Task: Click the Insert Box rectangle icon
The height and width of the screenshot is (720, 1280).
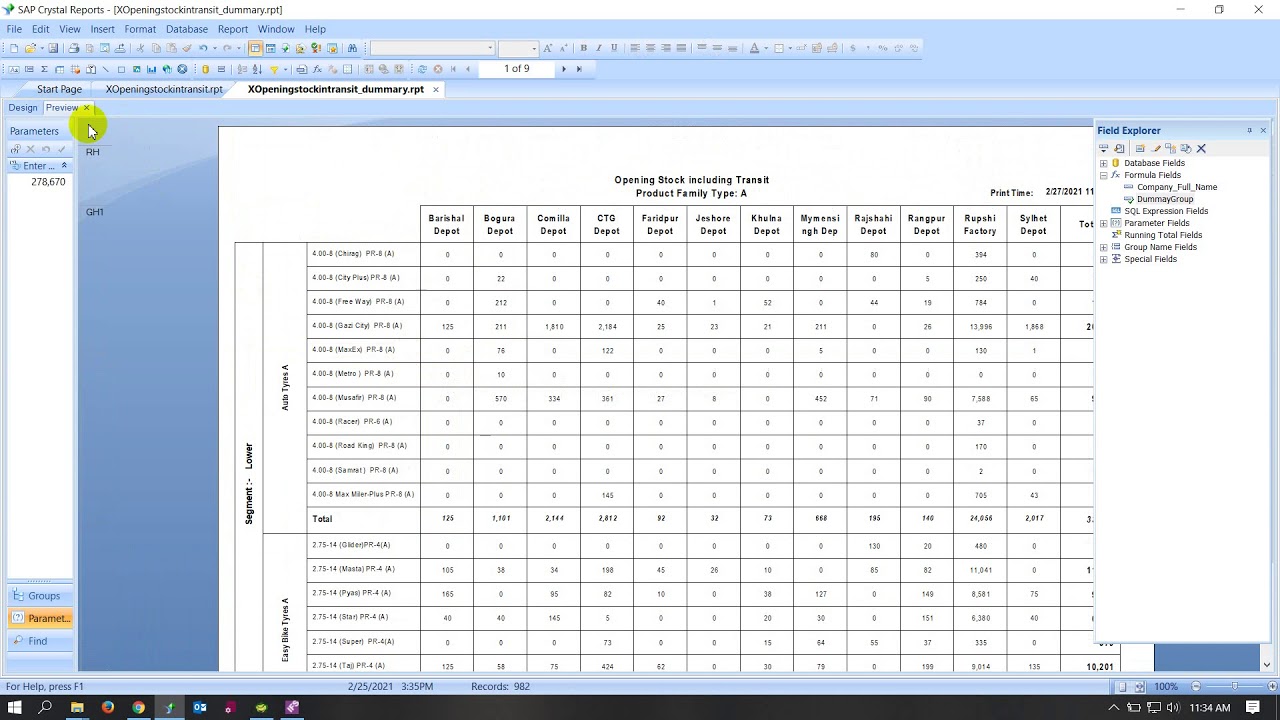Action: point(121,69)
